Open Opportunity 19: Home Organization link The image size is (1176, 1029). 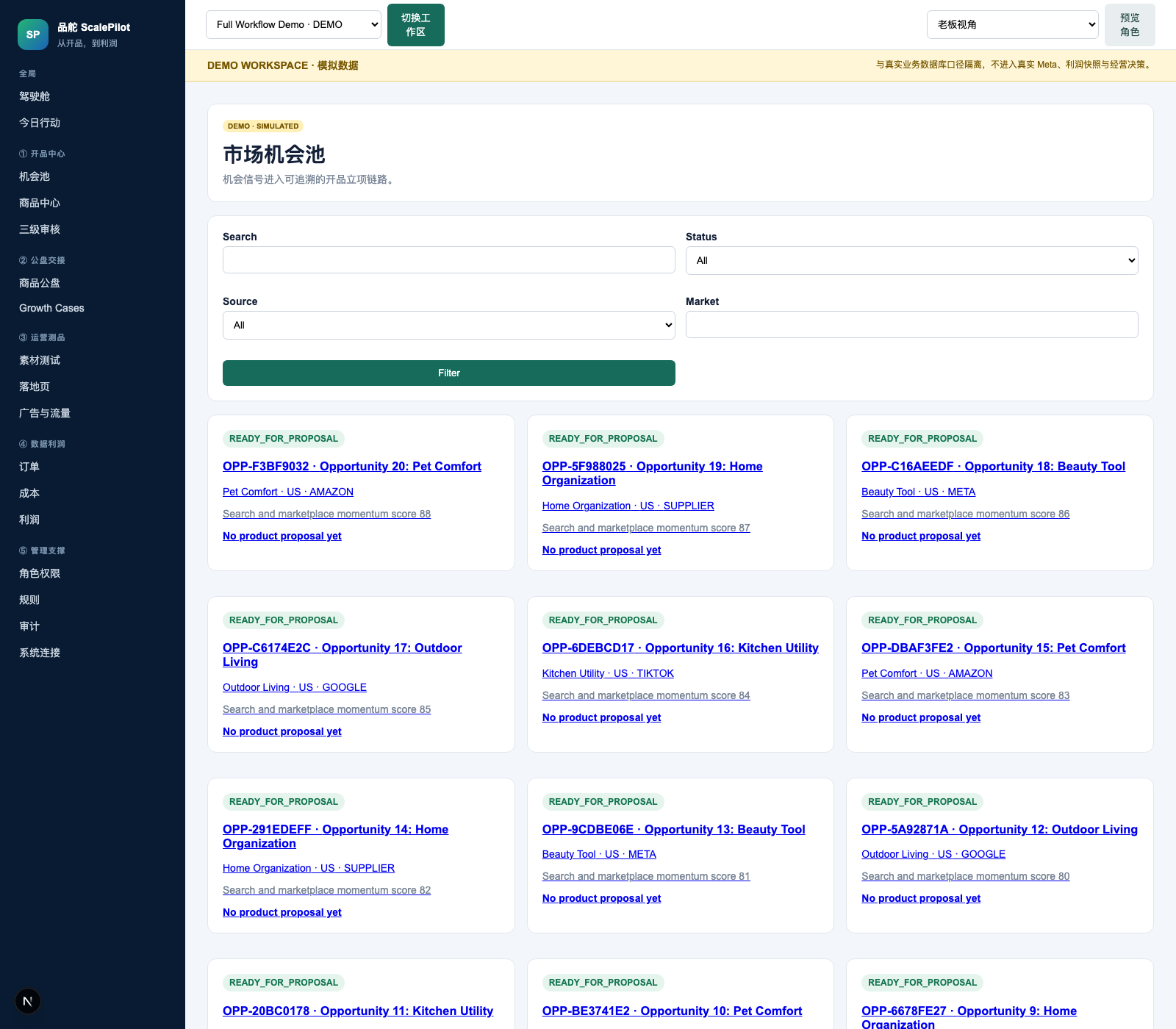click(x=652, y=473)
